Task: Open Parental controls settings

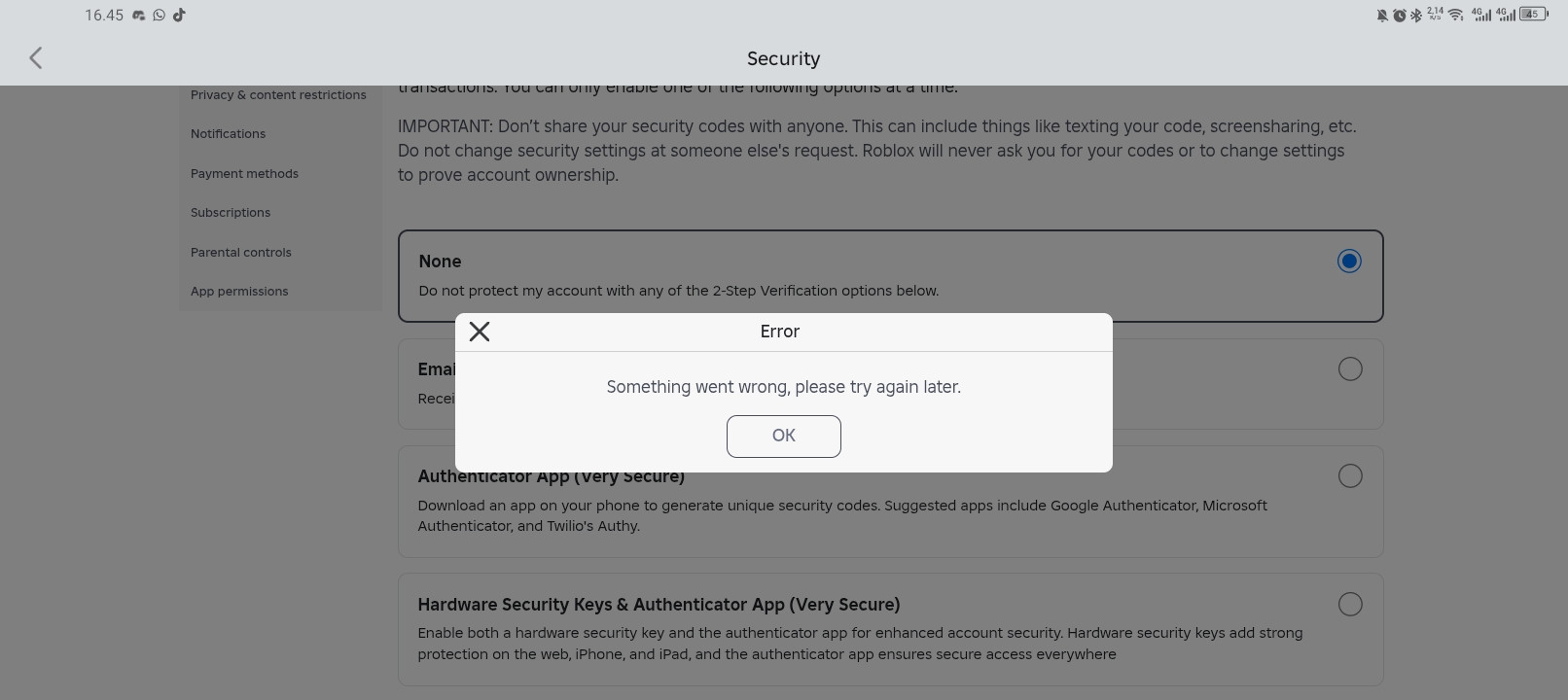Action: point(241,252)
